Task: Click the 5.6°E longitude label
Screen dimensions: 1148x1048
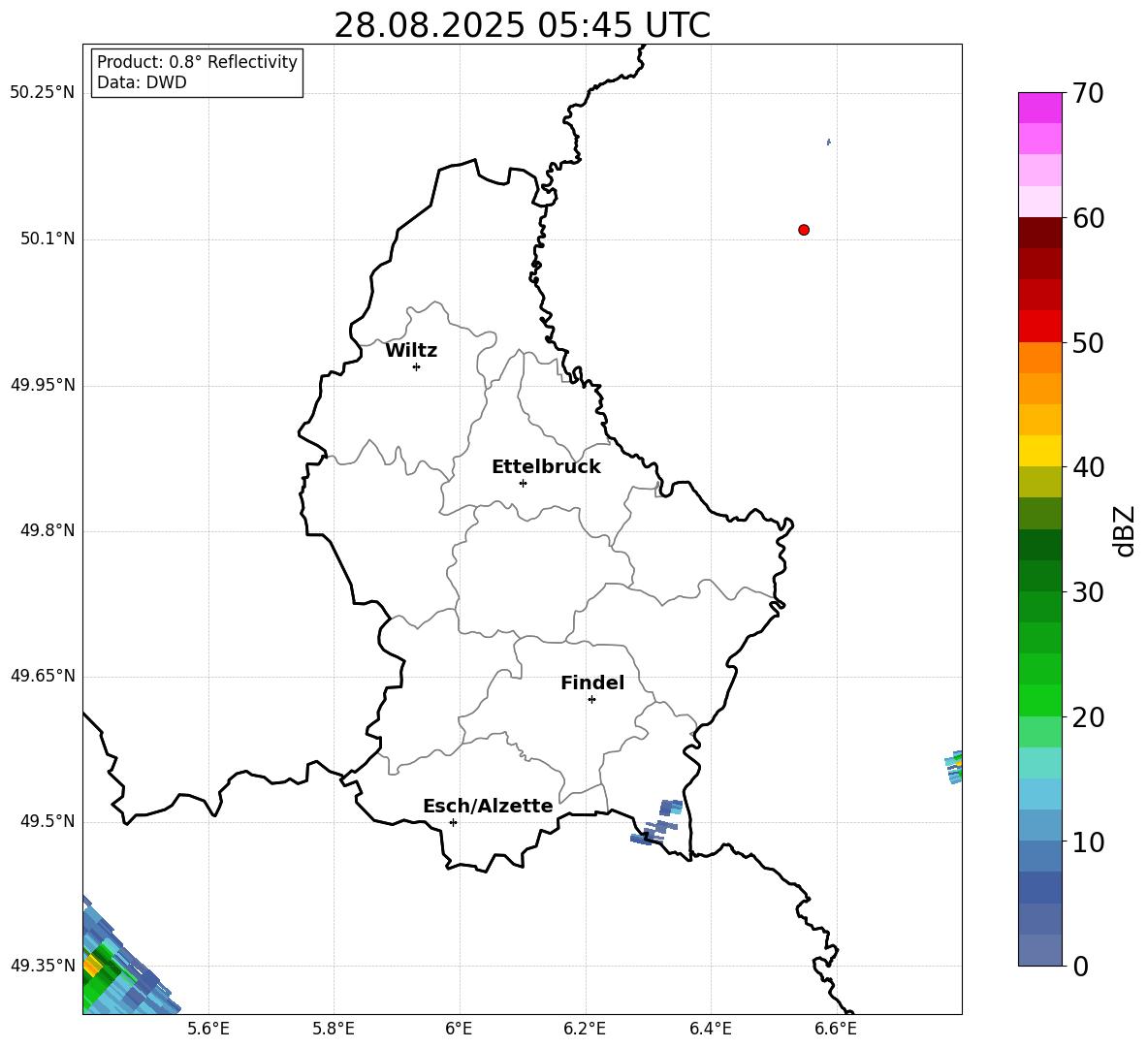Action: [208, 1030]
